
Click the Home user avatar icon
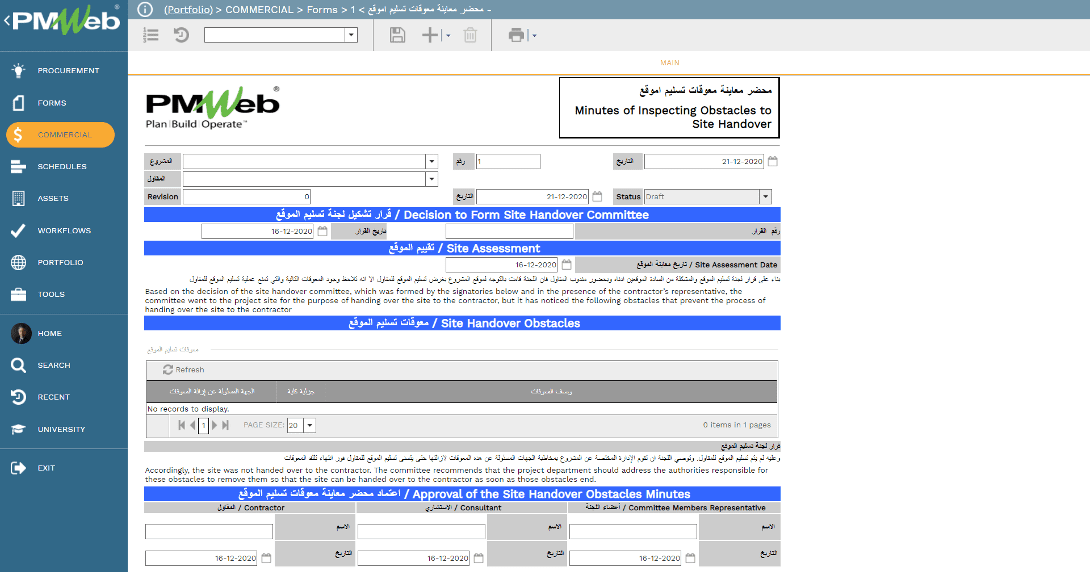[x=21, y=333]
